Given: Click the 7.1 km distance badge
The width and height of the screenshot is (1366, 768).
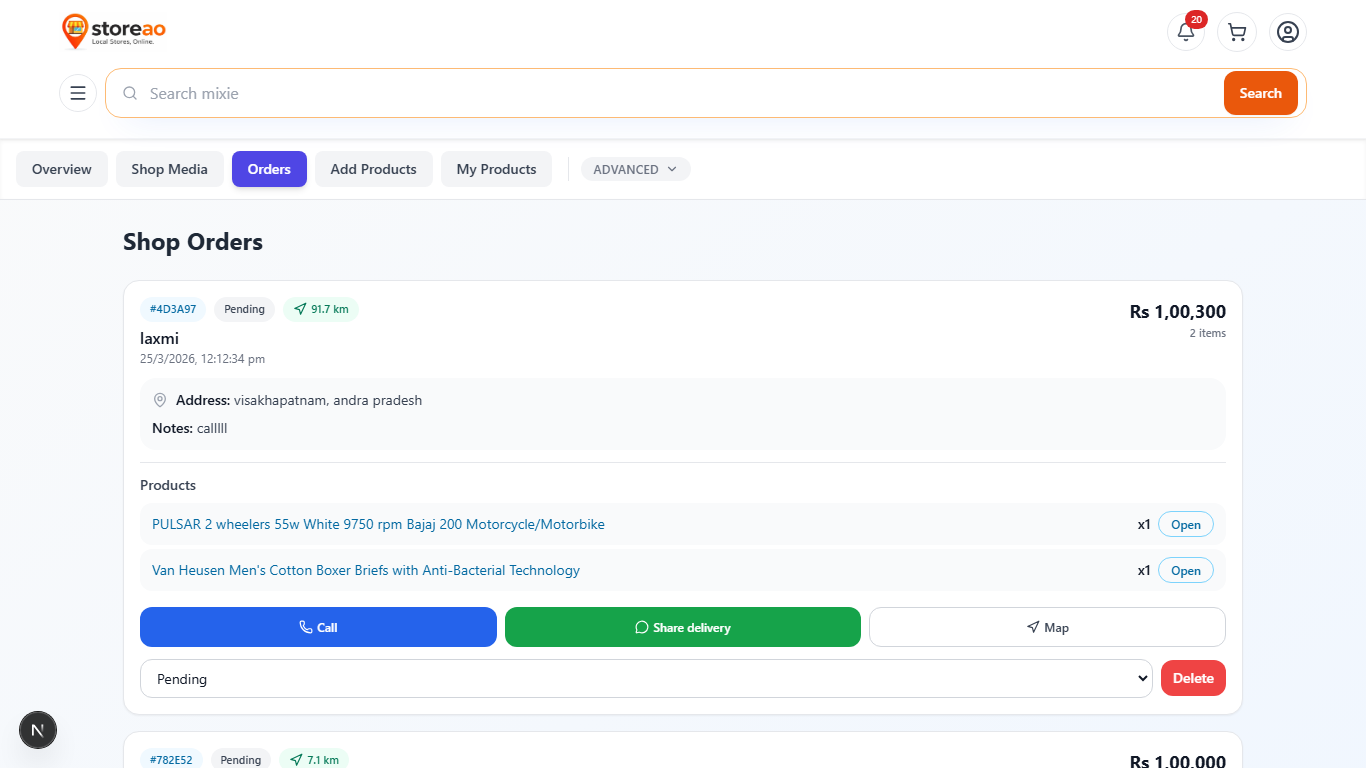Looking at the screenshot, I should click(314, 758).
